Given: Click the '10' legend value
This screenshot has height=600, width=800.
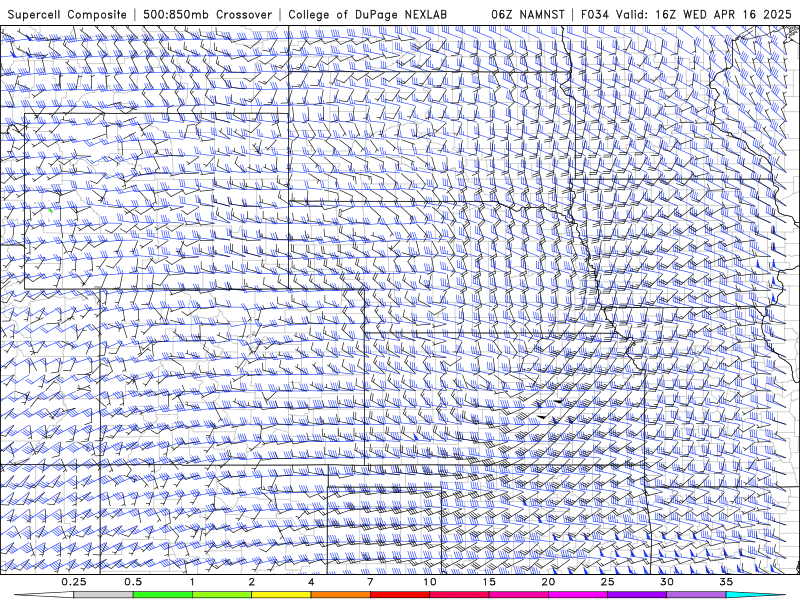Looking at the screenshot, I should 430,582.
